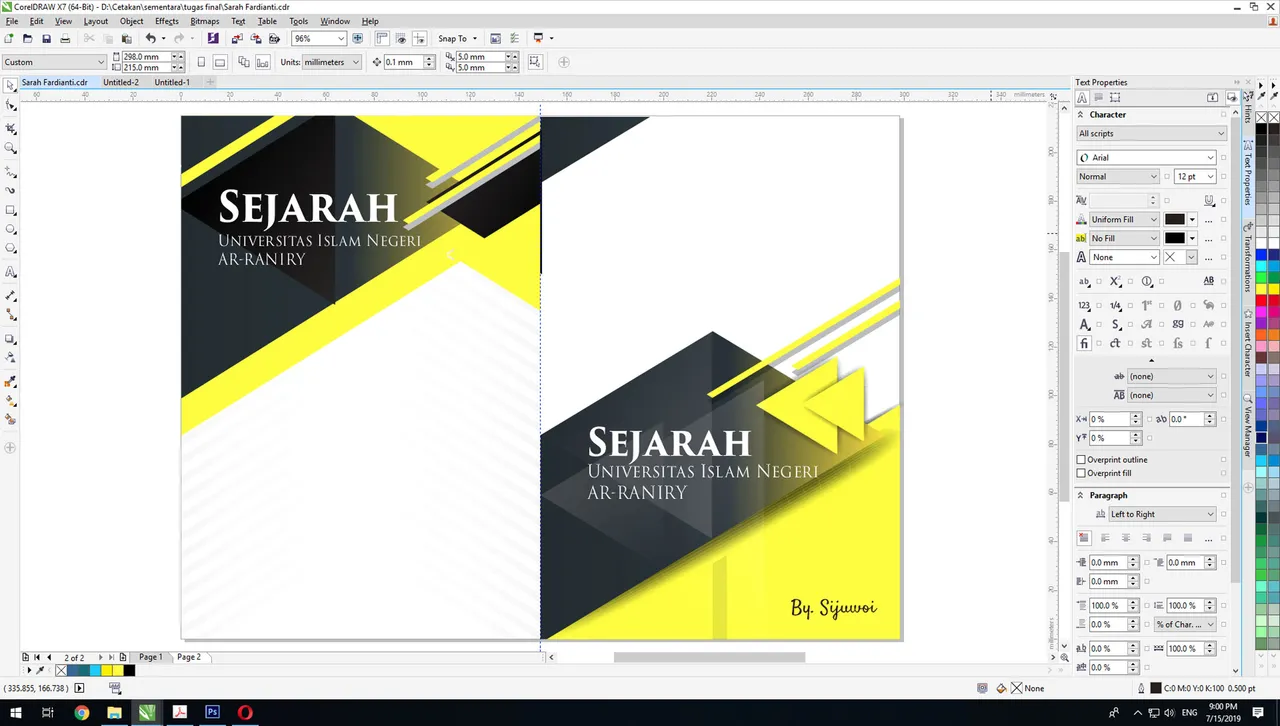Select portrait page orientation button

[201, 62]
